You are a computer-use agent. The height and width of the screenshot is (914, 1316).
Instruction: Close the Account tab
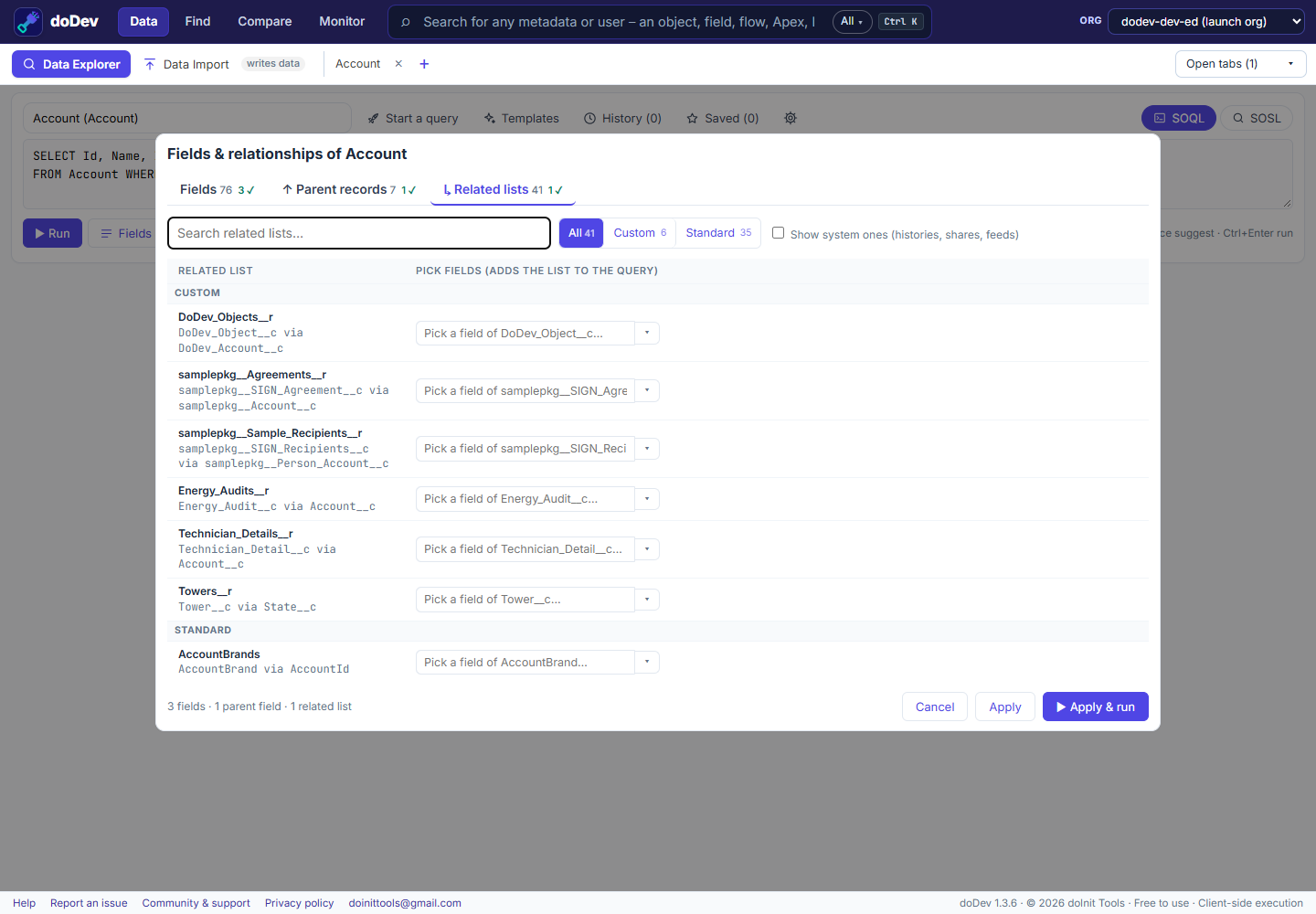398,64
